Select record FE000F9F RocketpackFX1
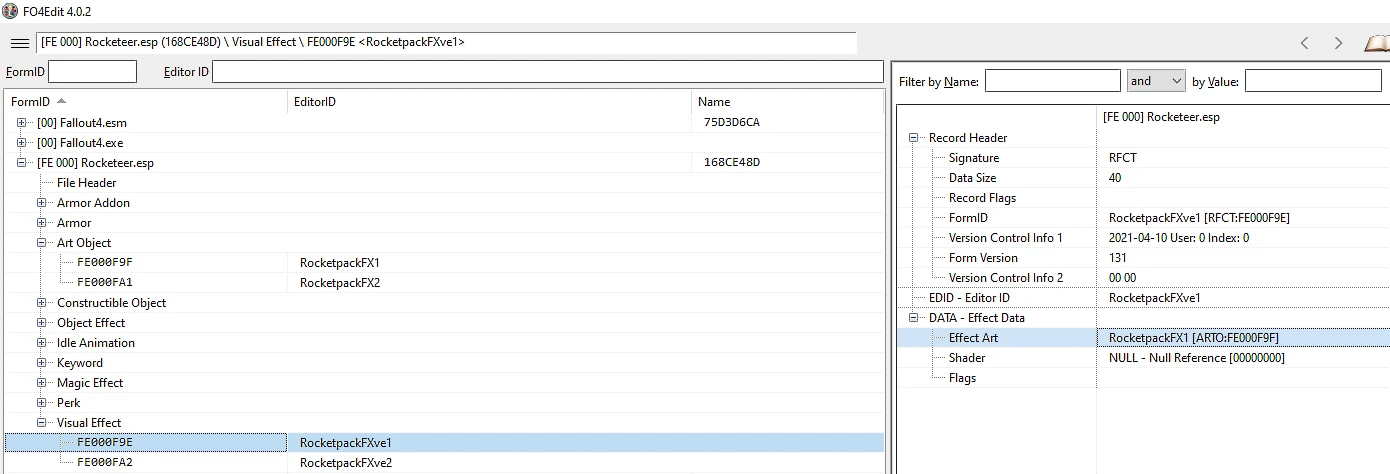The width and height of the screenshot is (1390, 474). tap(444, 263)
